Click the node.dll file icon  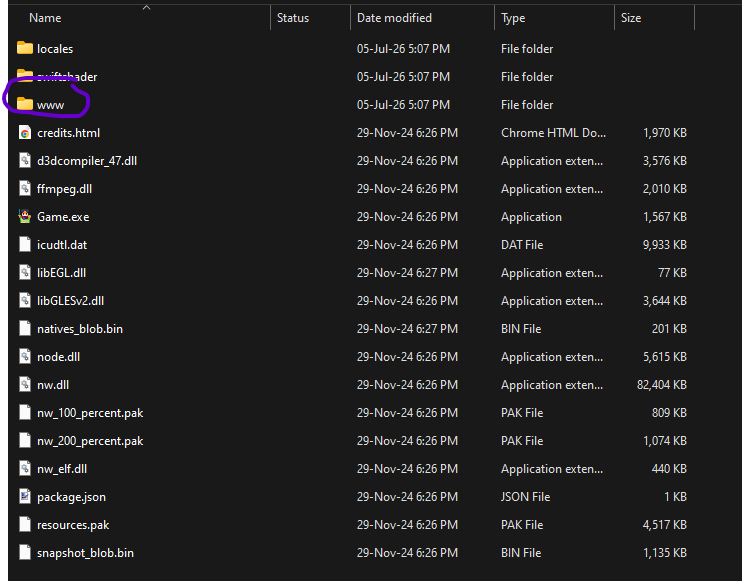pos(25,356)
